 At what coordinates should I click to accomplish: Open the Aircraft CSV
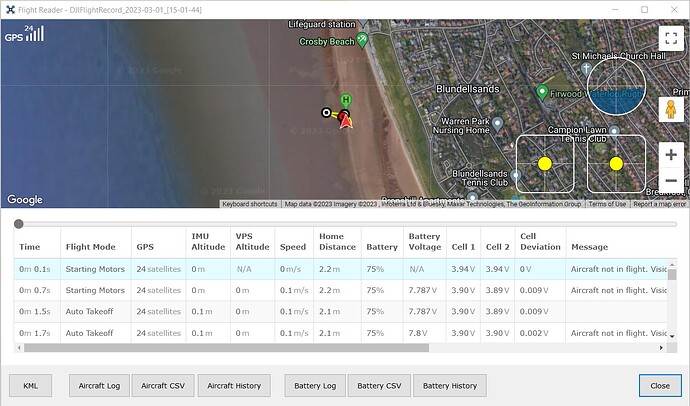164,385
